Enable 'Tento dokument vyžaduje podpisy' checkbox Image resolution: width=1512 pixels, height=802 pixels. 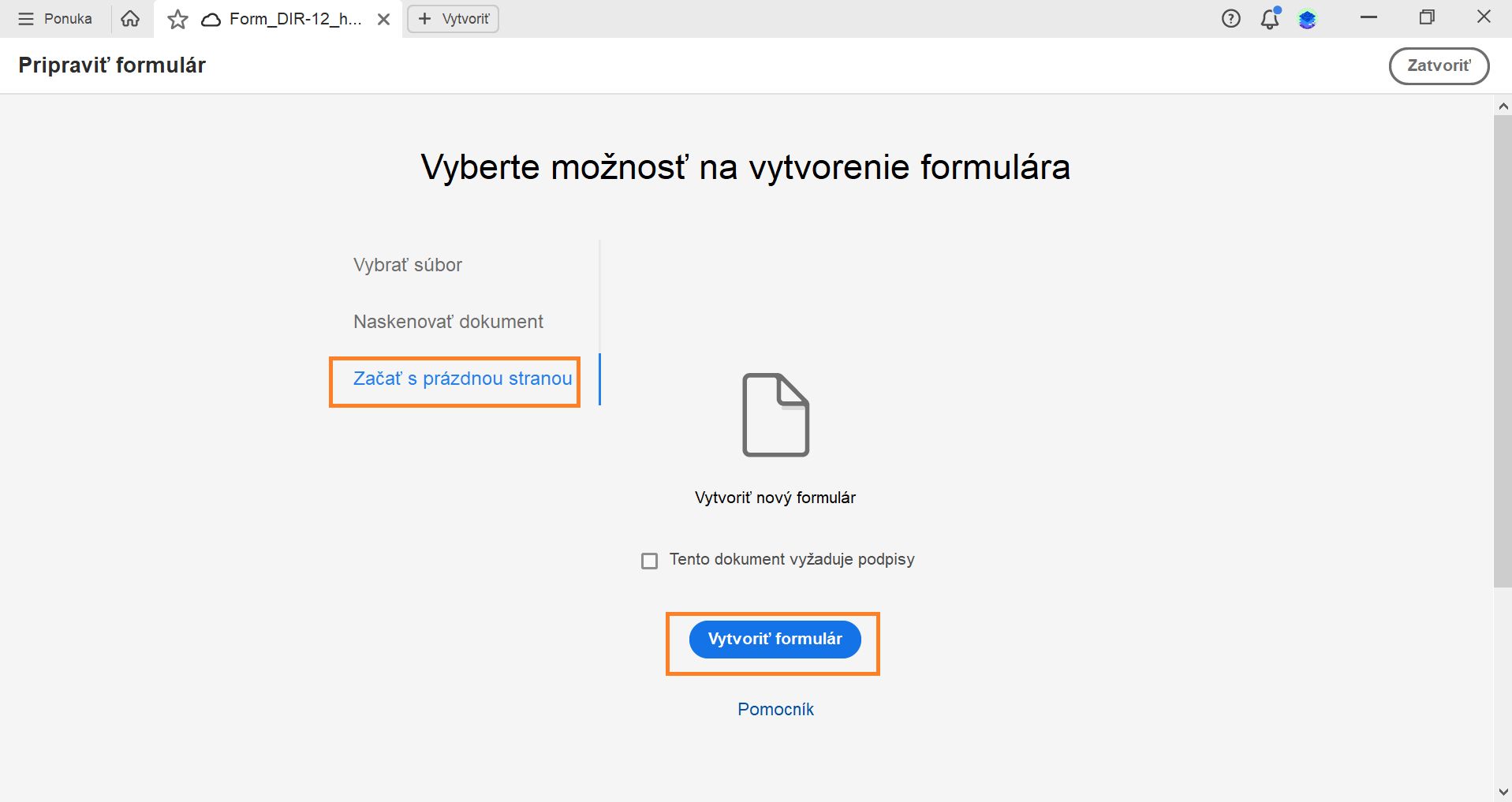point(649,560)
